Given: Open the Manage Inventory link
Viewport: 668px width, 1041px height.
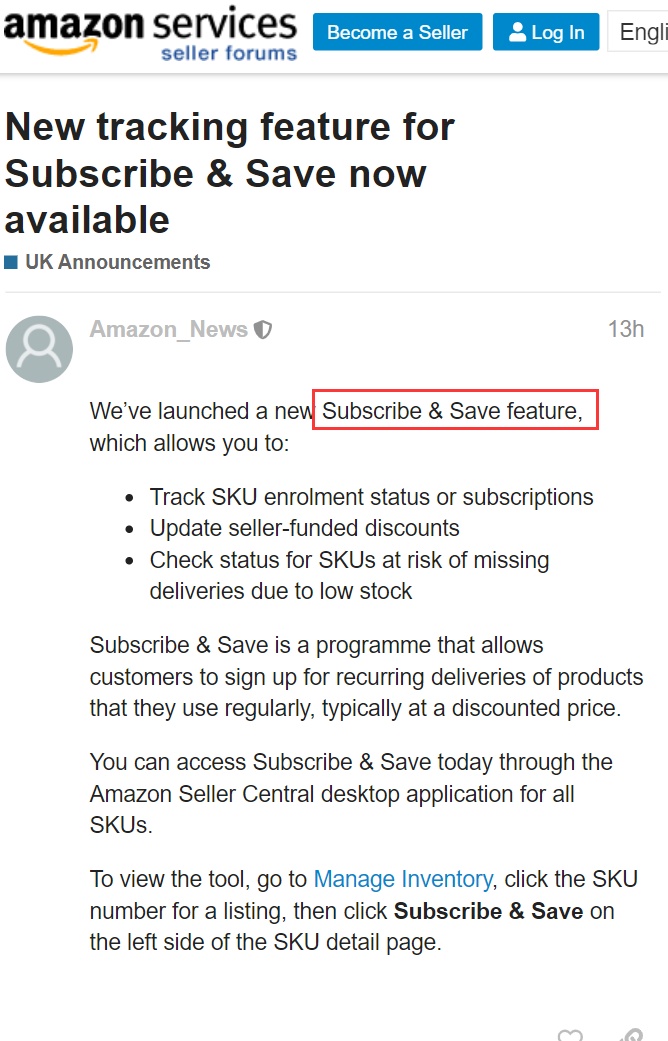Looking at the screenshot, I should click(402, 879).
